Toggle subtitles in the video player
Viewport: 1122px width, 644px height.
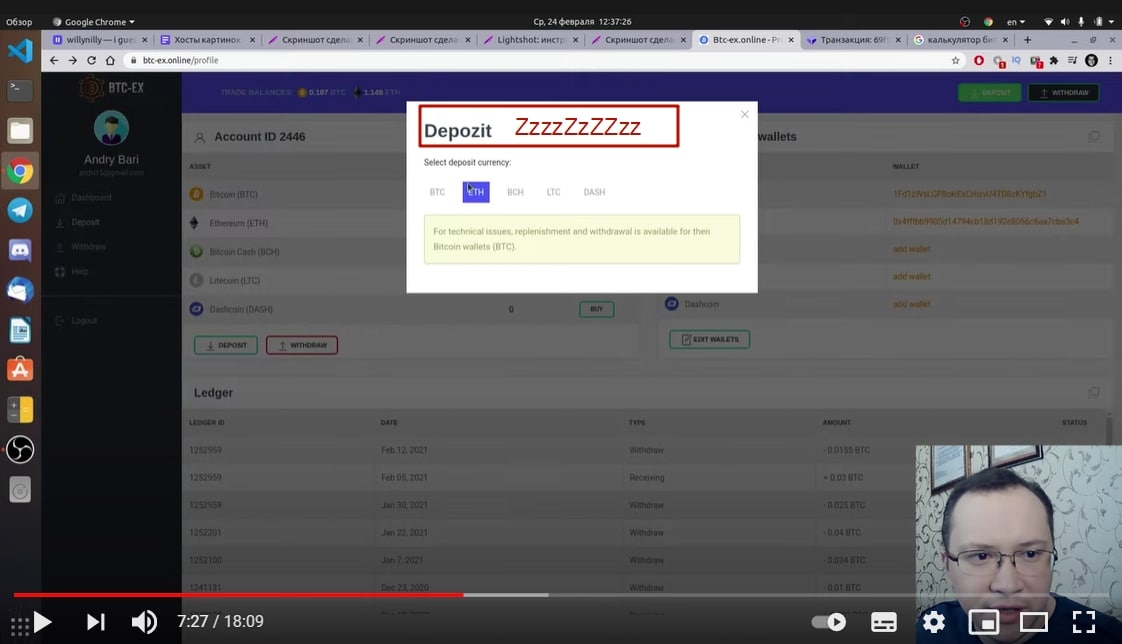(x=884, y=622)
